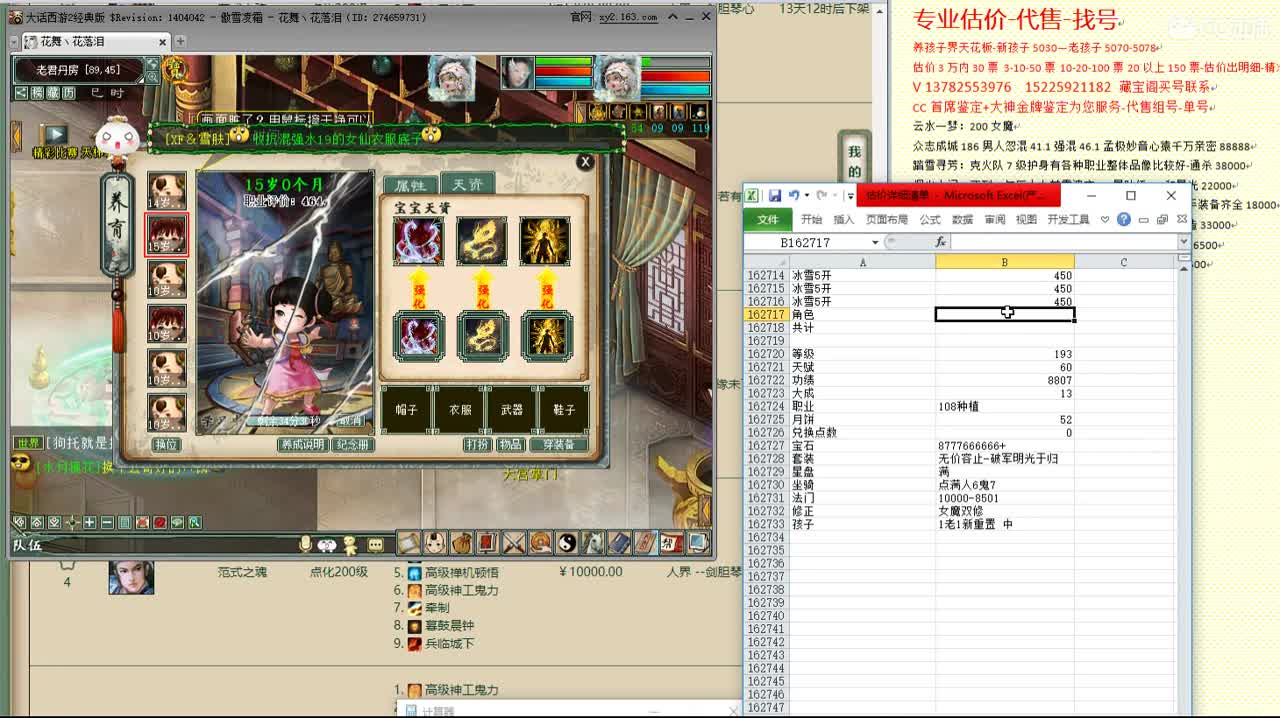
Task: Select the golden figure 天资 skill icon
Action: point(545,241)
